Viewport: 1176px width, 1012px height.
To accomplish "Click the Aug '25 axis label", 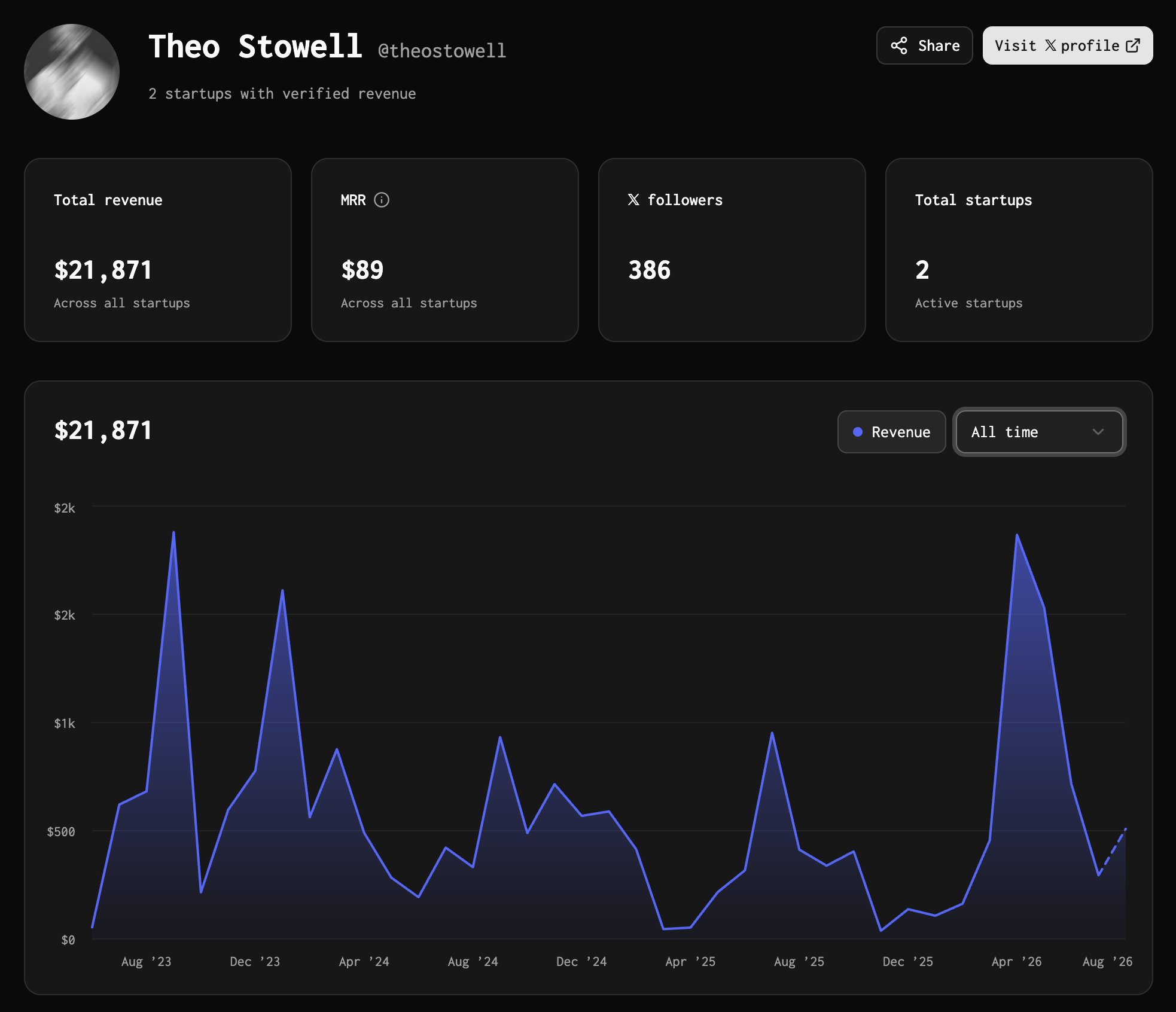I will click(800, 962).
